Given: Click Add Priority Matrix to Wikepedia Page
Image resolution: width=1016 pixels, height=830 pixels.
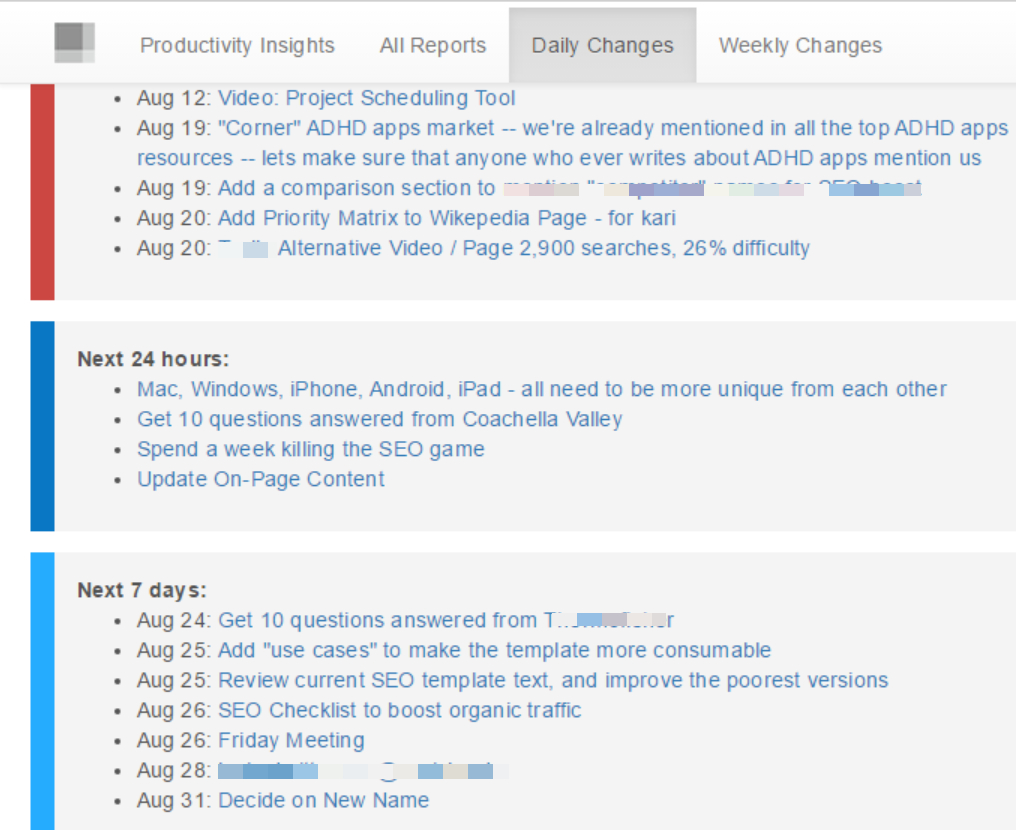Looking at the screenshot, I should (447, 218).
